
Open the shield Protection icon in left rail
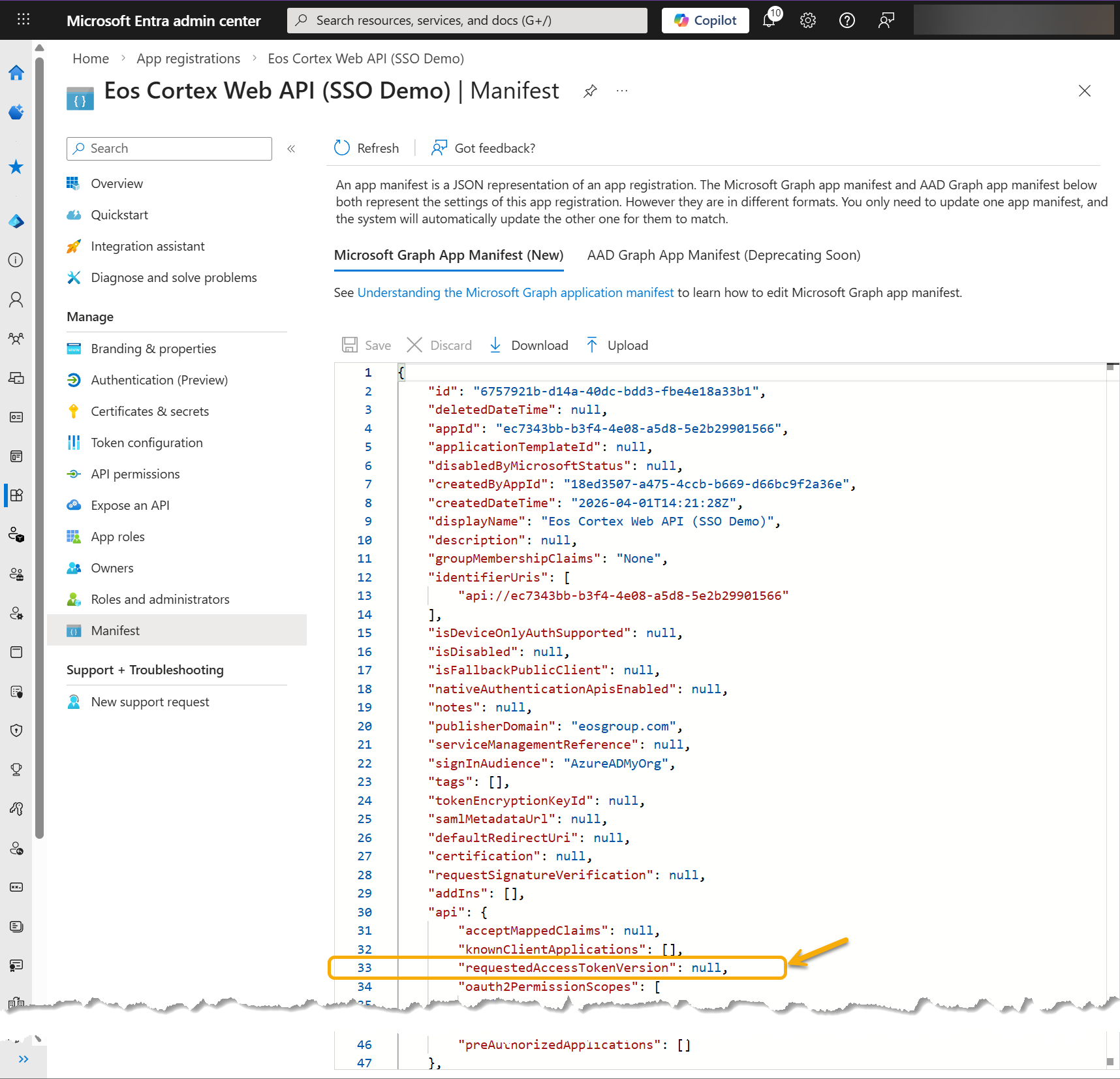click(16, 730)
